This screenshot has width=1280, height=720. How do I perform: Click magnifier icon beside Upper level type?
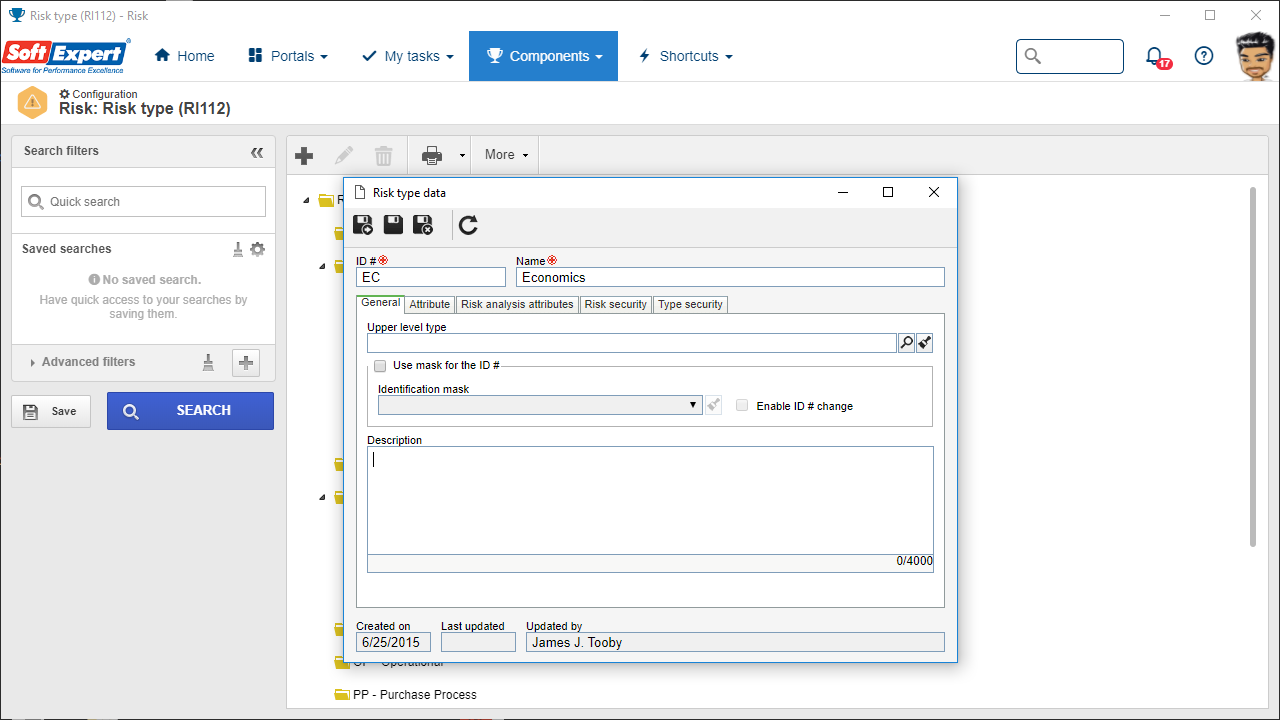tap(906, 343)
